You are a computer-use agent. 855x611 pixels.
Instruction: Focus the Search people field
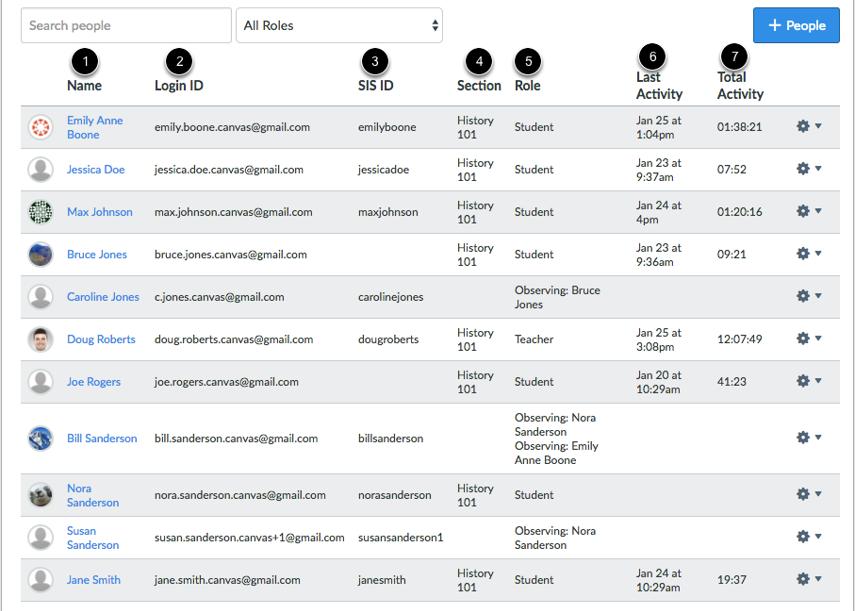[x=126, y=25]
